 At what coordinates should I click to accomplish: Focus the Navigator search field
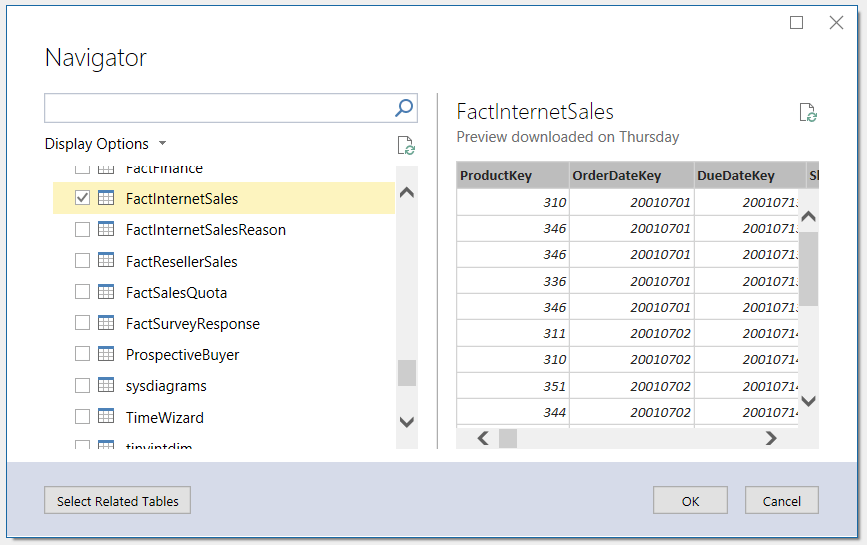[x=220, y=108]
